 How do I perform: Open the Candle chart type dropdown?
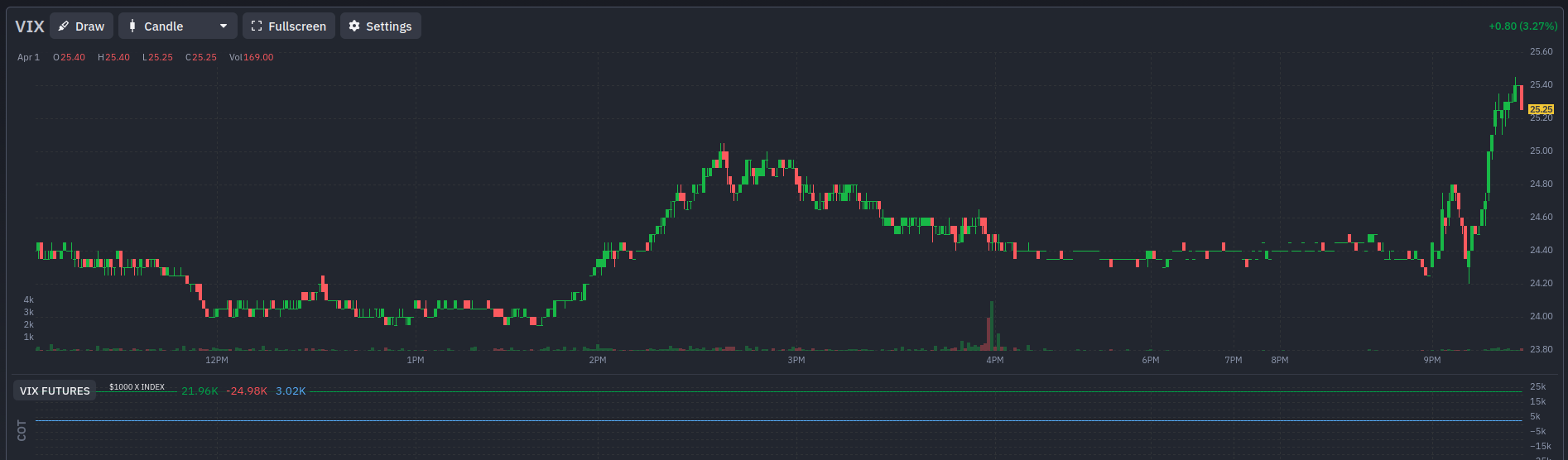[177, 26]
